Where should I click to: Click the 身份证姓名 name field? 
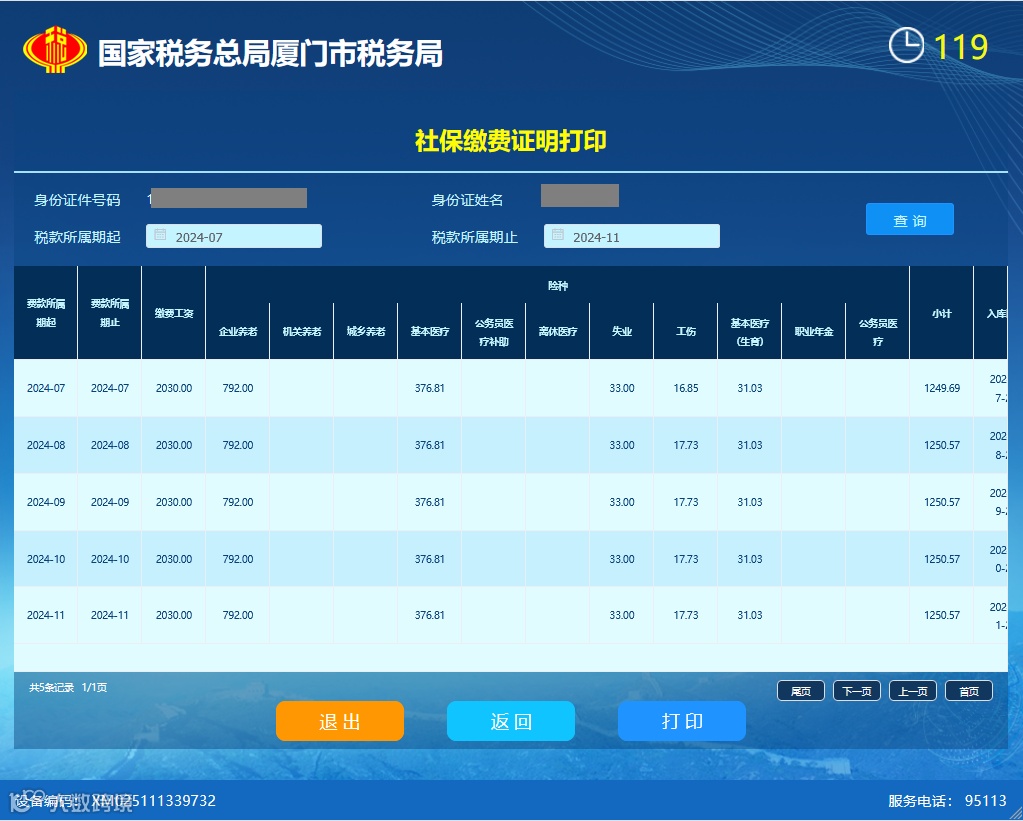tap(579, 195)
